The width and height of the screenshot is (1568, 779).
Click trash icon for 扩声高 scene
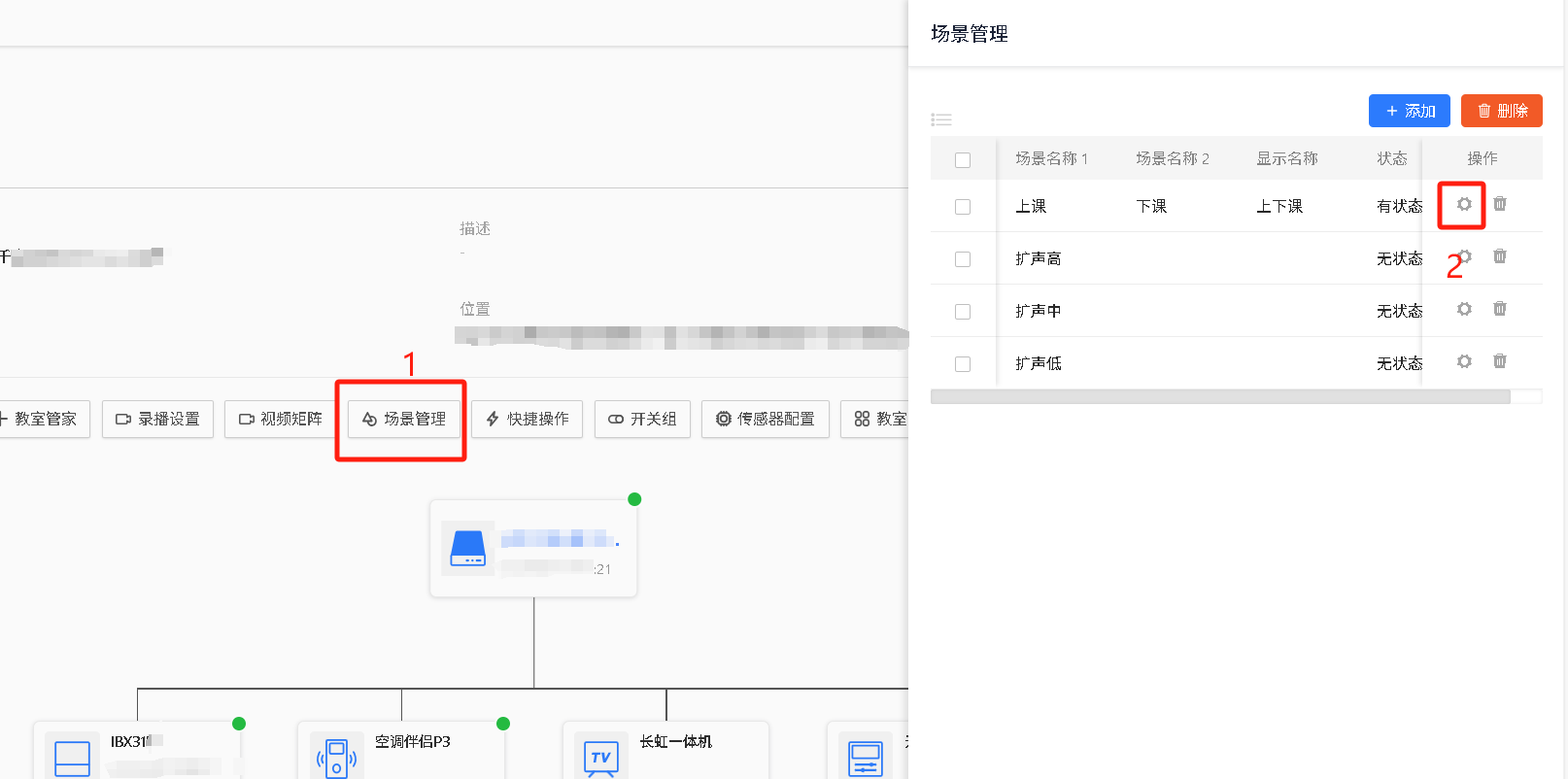[x=1500, y=256]
